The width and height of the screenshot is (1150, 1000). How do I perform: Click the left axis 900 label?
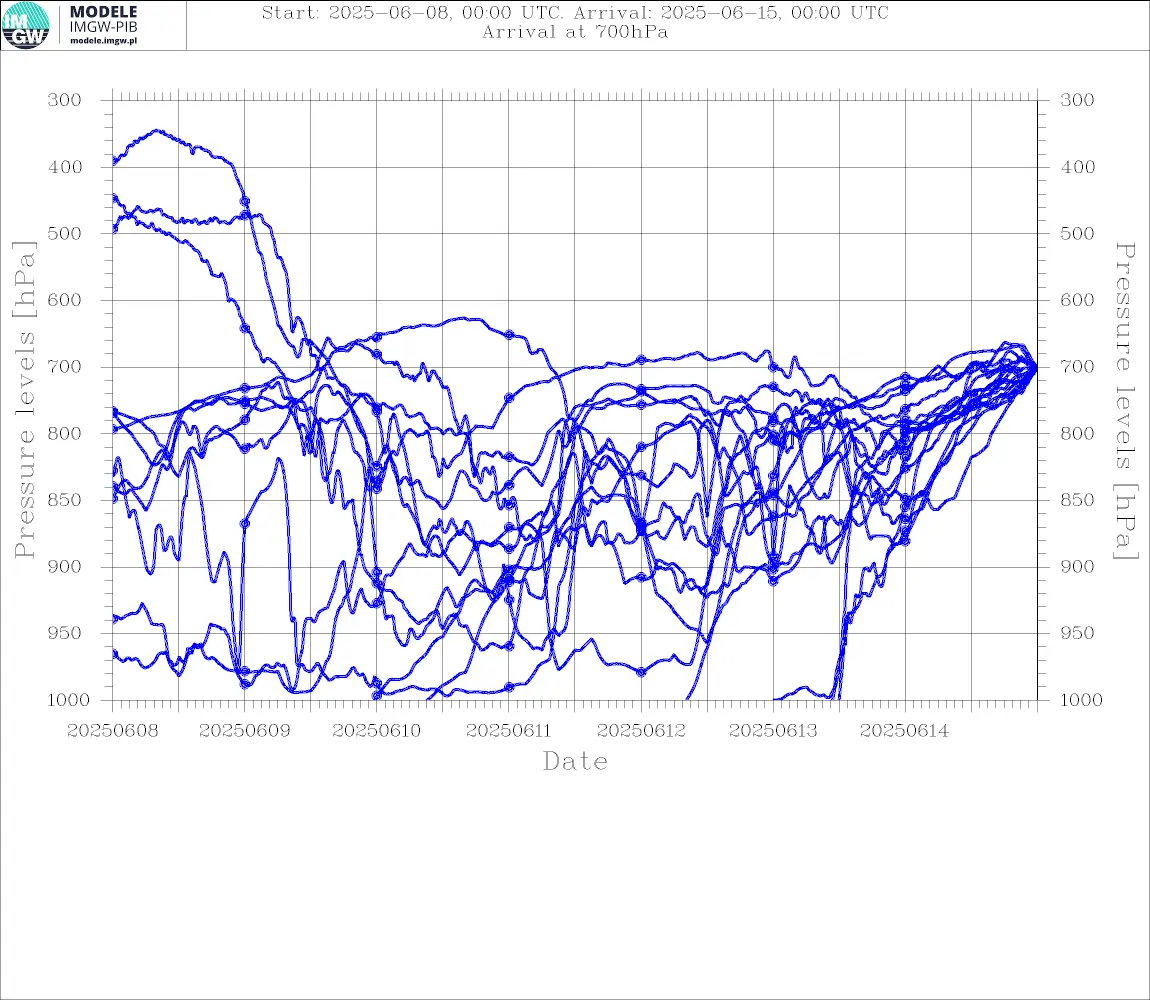[x=65, y=567]
